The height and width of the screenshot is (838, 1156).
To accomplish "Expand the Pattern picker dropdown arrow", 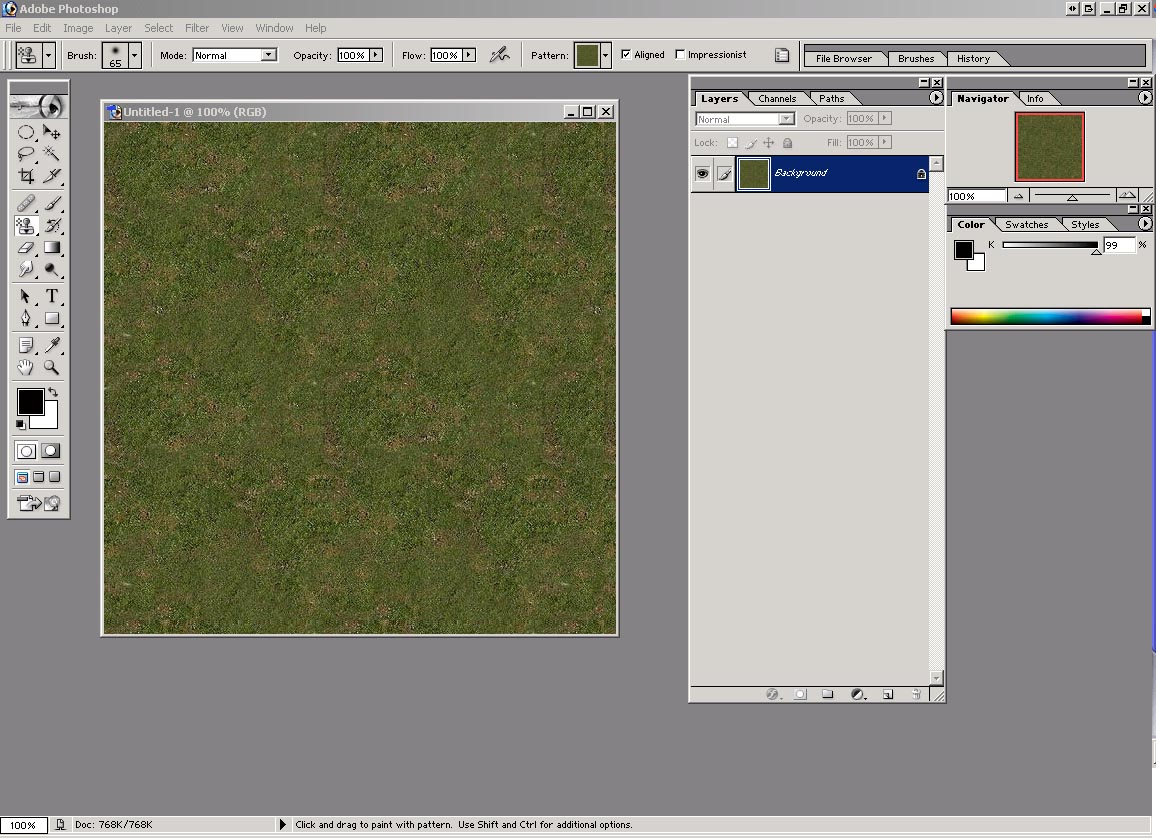I will (606, 55).
